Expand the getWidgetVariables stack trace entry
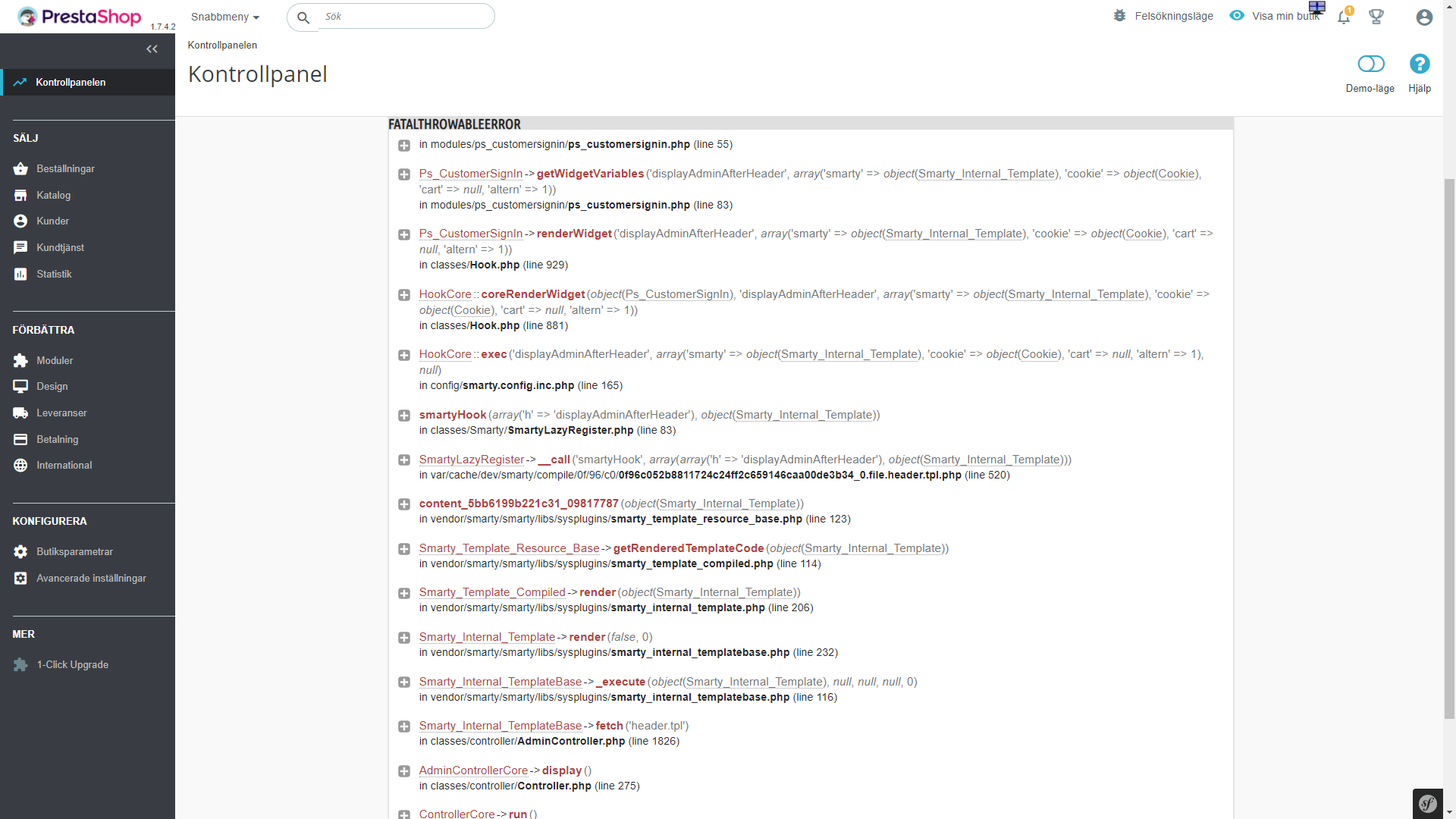 click(404, 174)
